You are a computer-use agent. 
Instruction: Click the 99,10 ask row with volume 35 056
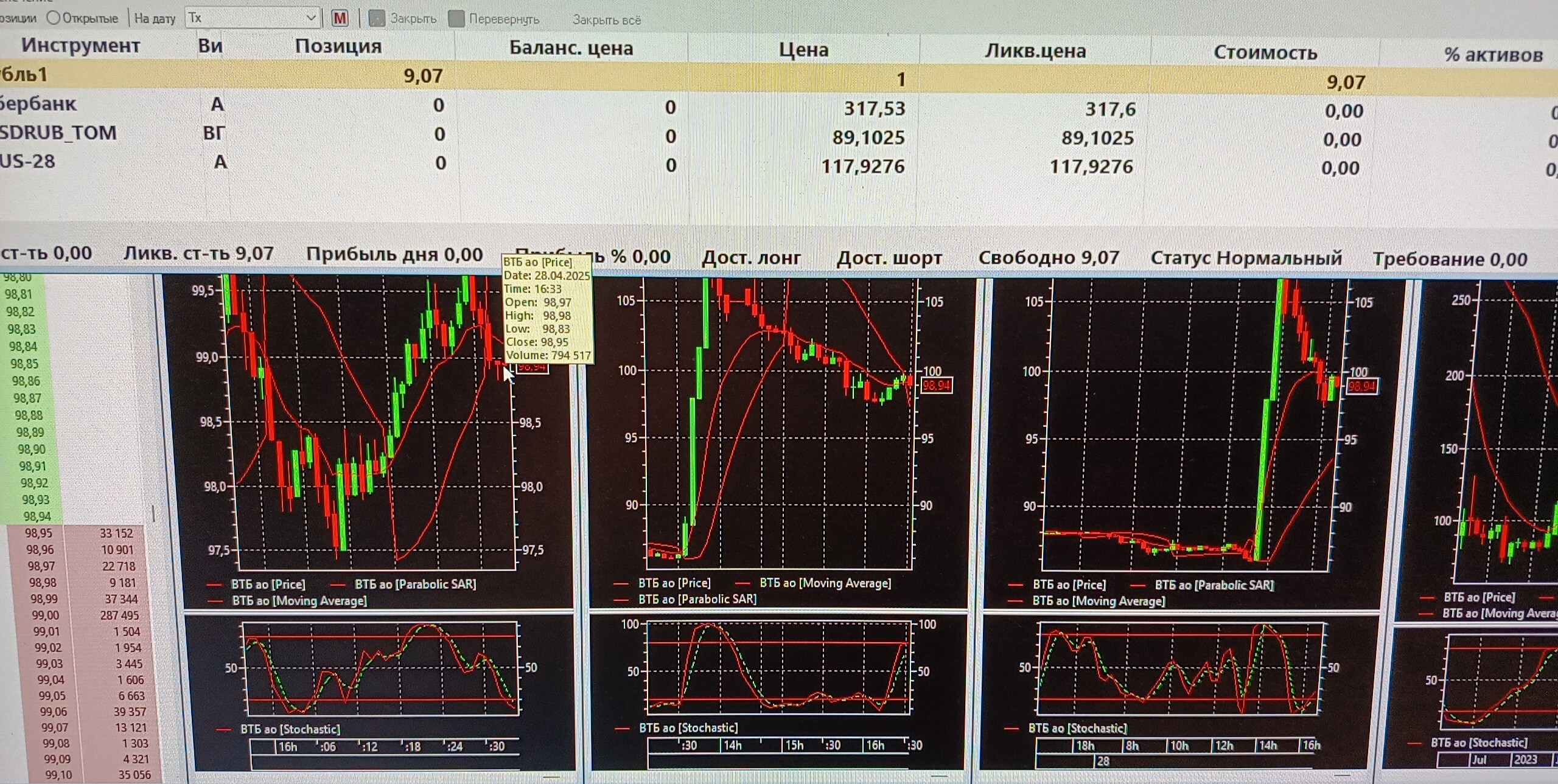[x=91, y=775]
